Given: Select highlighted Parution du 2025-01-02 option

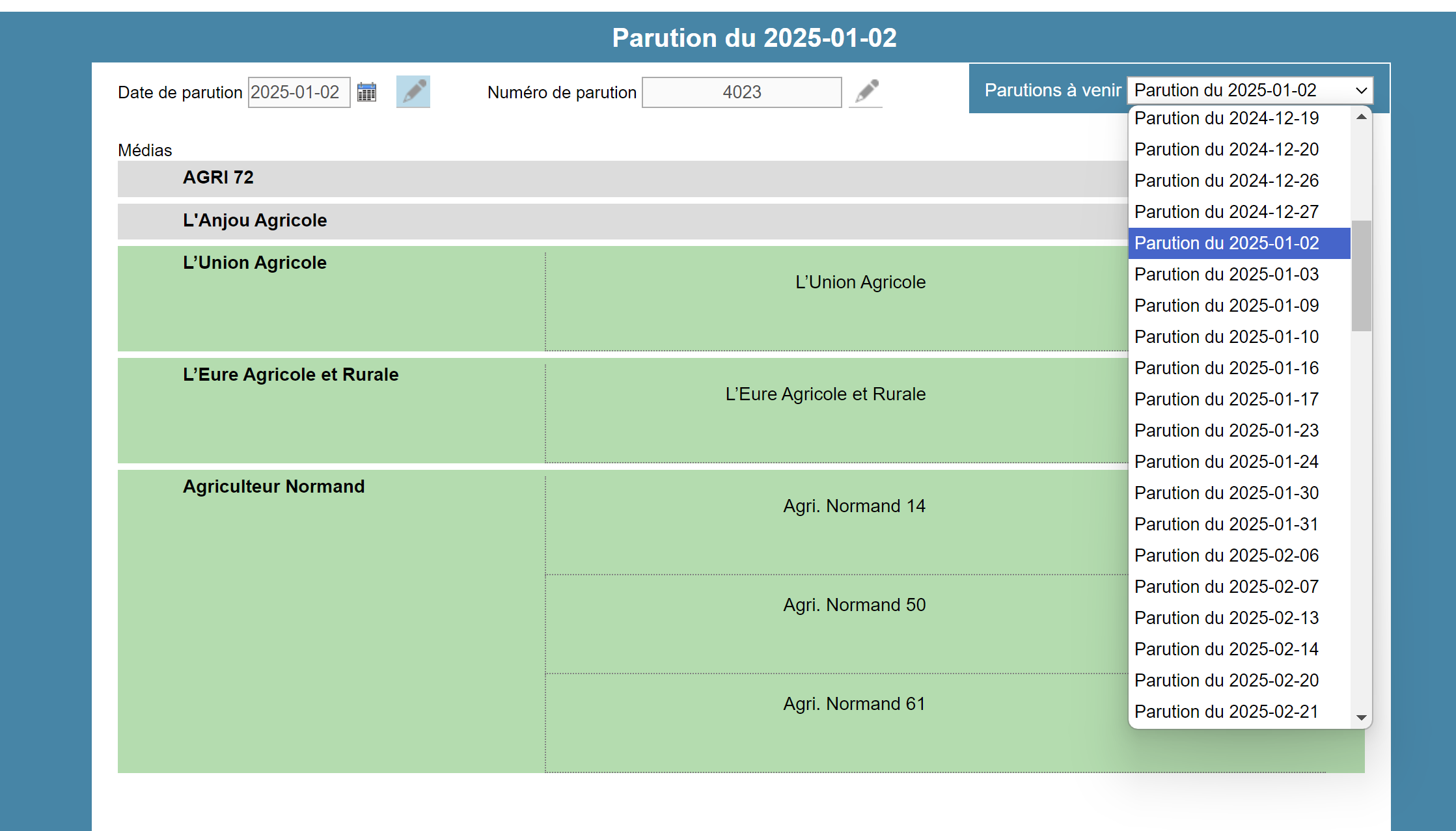Looking at the screenshot, I should [x=1226, y=243].
